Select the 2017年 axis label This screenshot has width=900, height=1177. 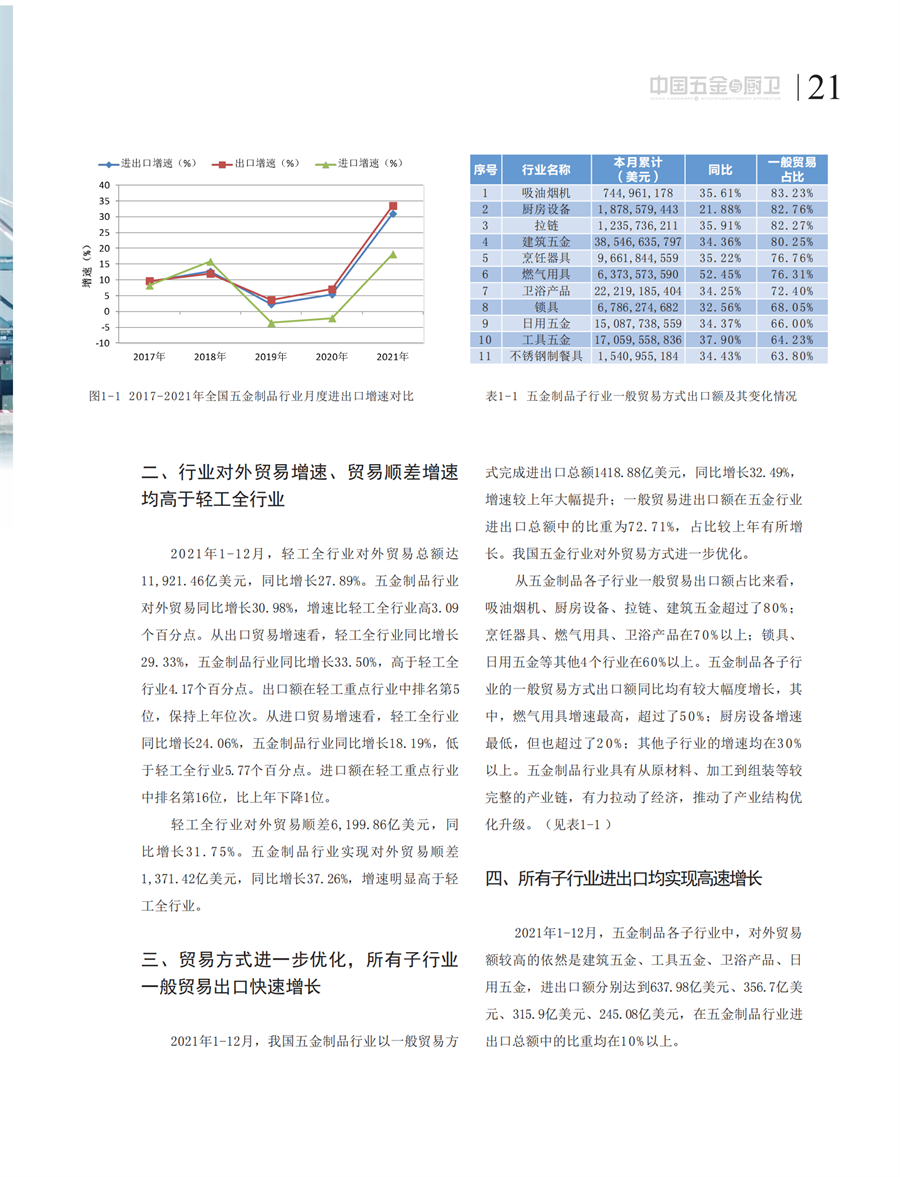pos(149,357)
